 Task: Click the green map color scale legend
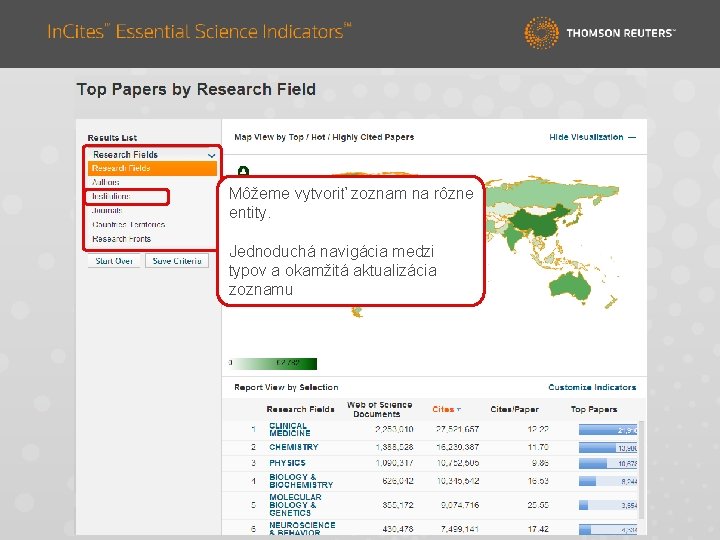pos(273,364)
